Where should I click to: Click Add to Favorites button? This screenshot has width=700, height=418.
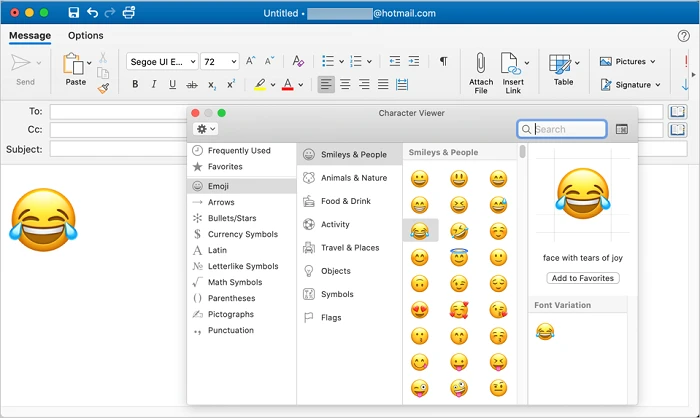(x=584, y=278)
